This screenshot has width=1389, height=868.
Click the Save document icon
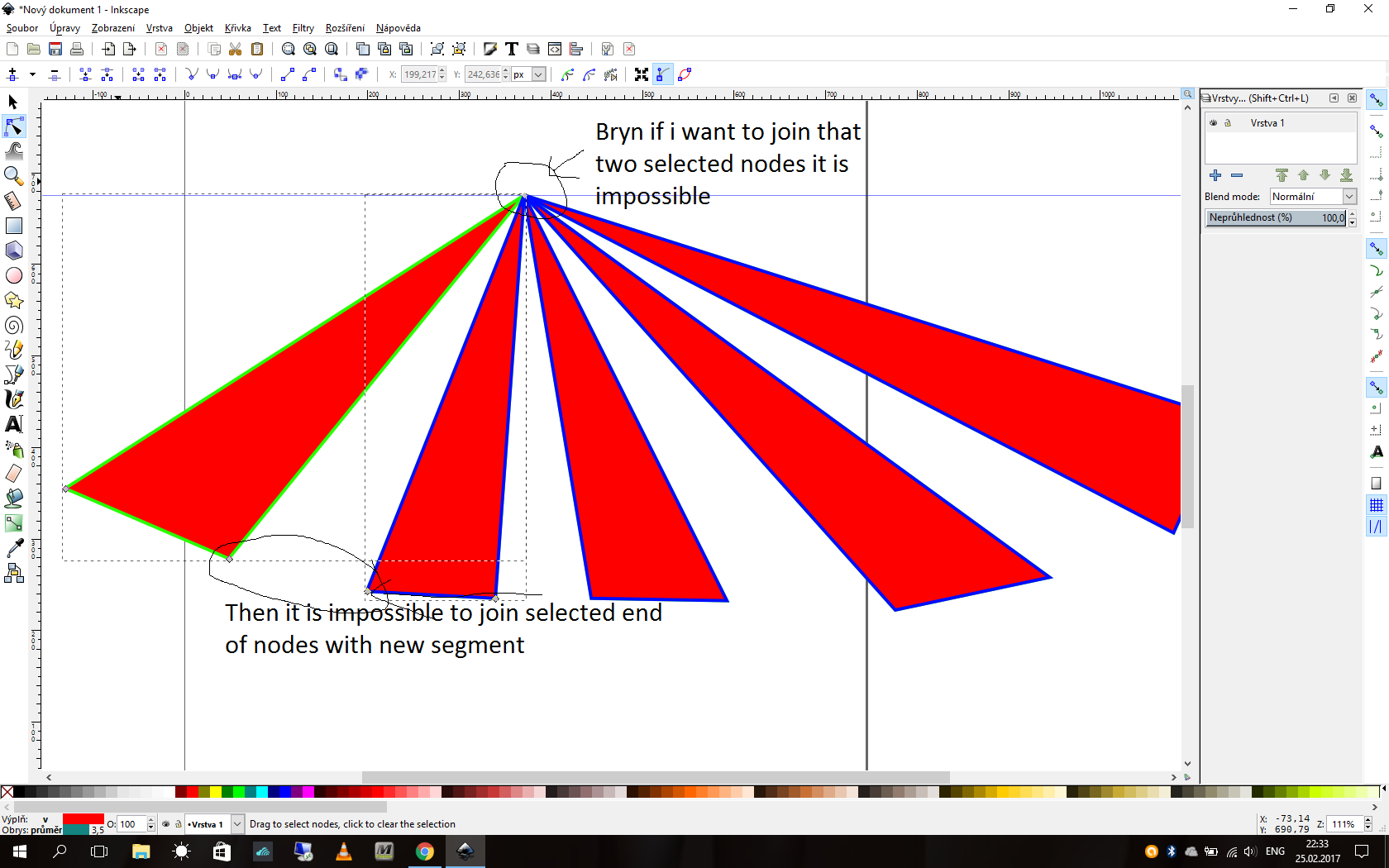(55, 49)
